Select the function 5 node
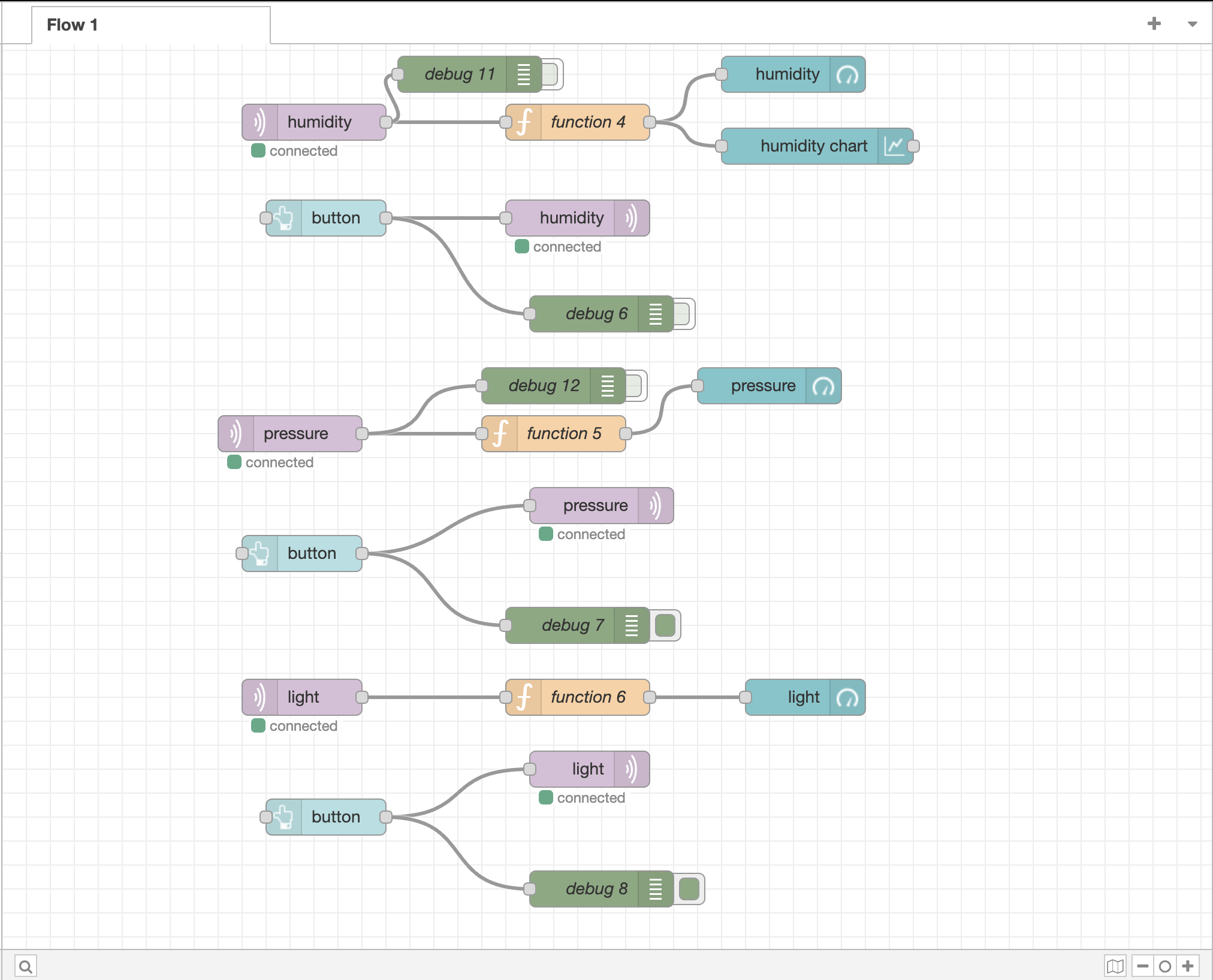Image resolution: width=1213 pixels, height=980 pixels. click(x=554, y=434)
